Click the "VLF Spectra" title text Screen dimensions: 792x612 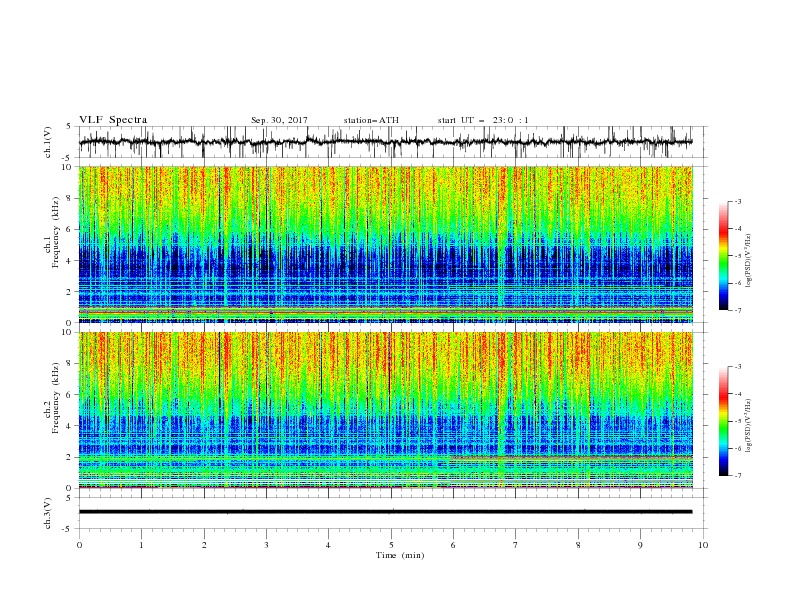click(x=113, y=120)
